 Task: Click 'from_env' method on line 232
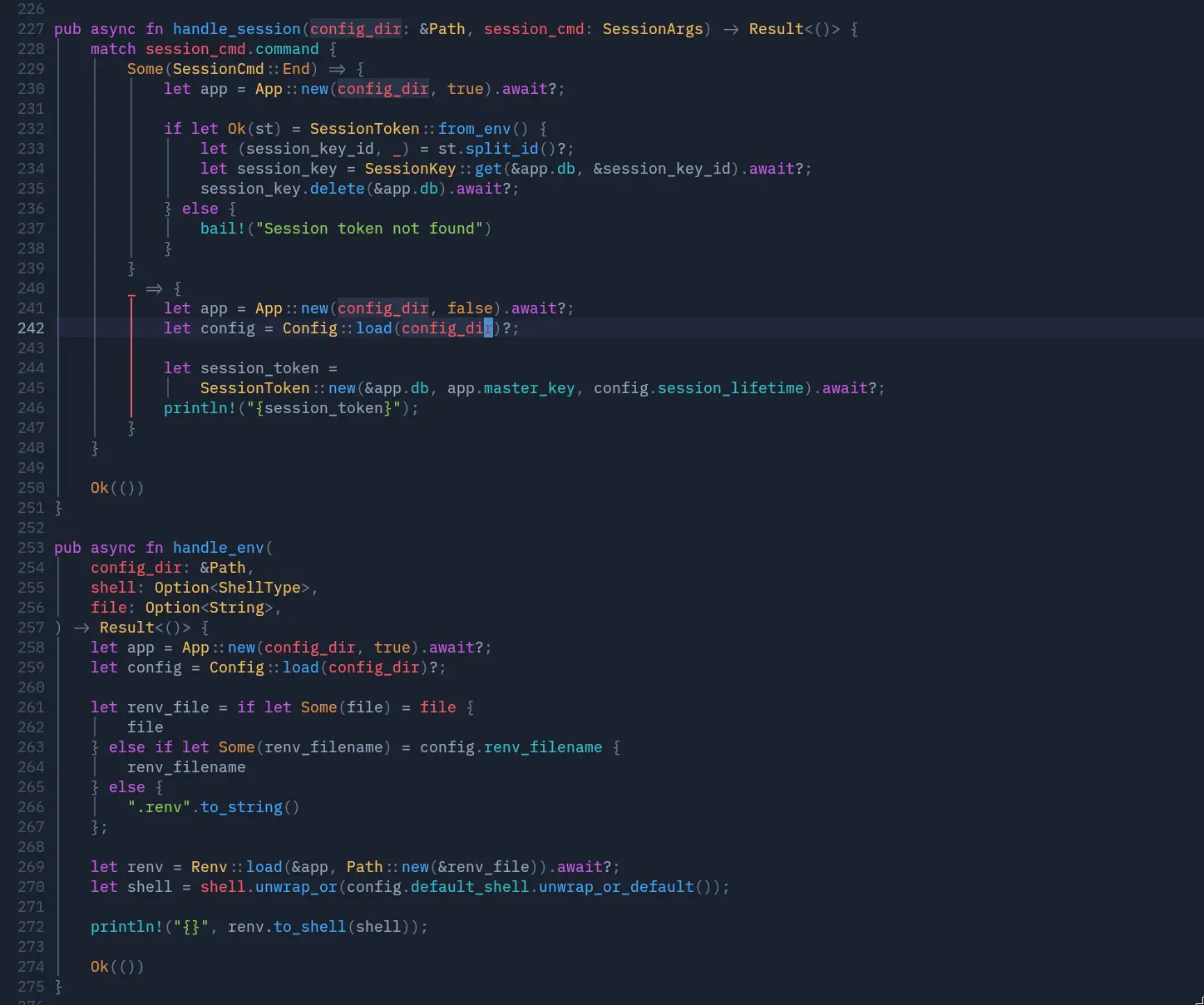[x=475, y=129]
